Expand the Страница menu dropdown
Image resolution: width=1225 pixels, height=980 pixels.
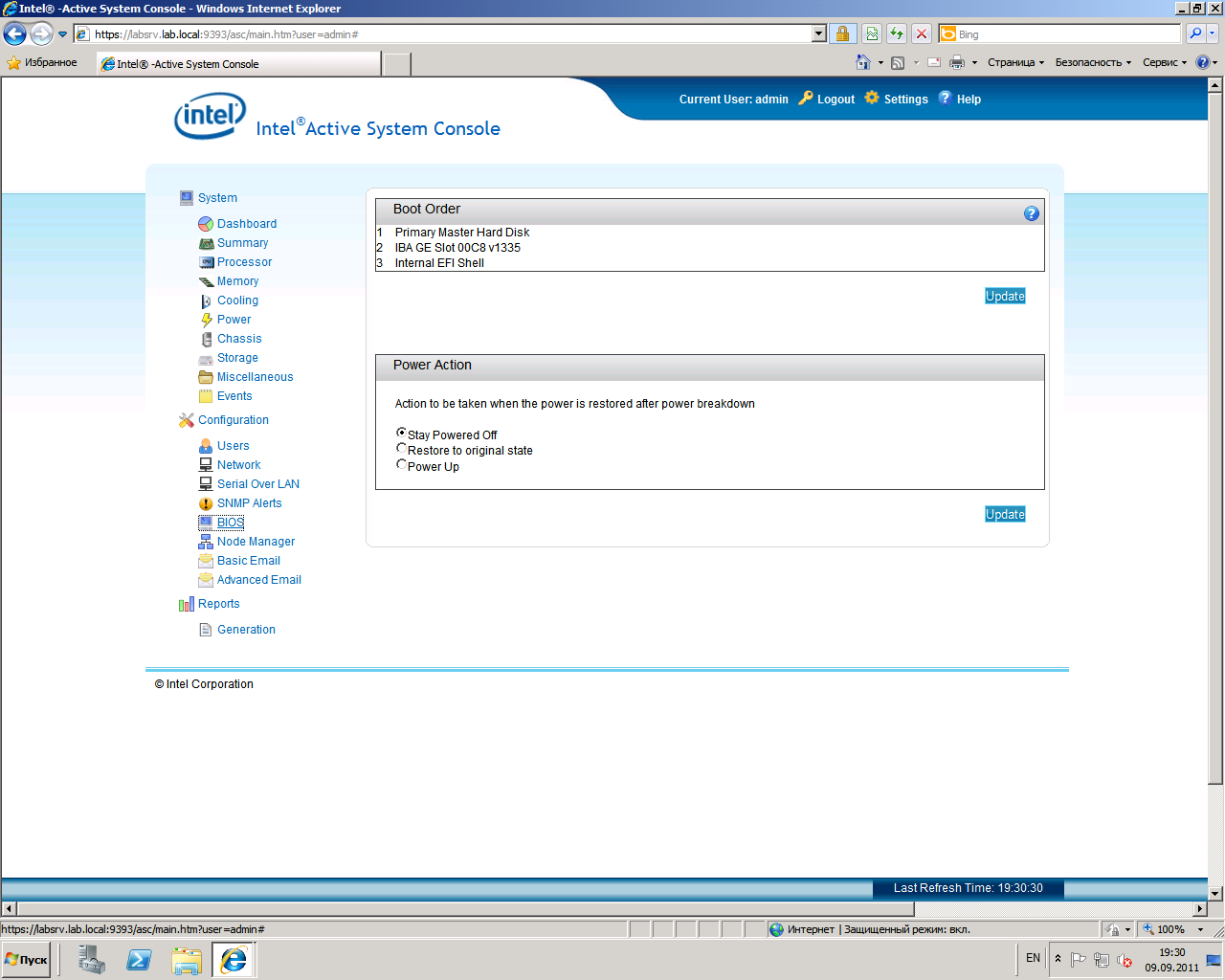point(1015,62)
